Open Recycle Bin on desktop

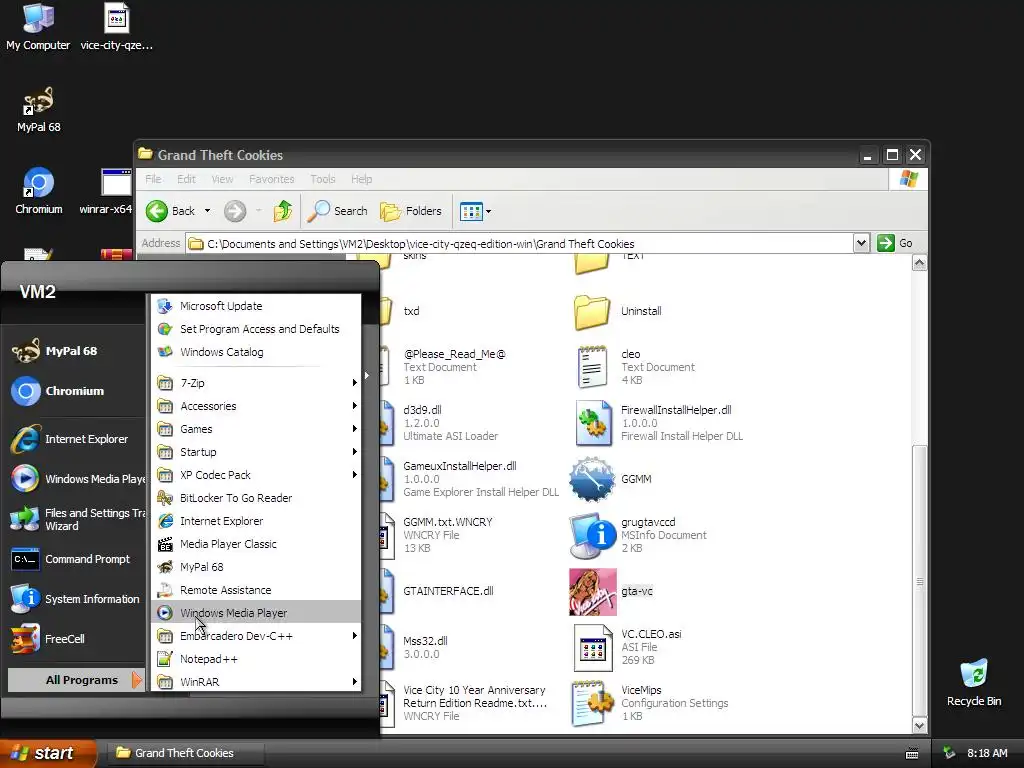click(974, 683)
